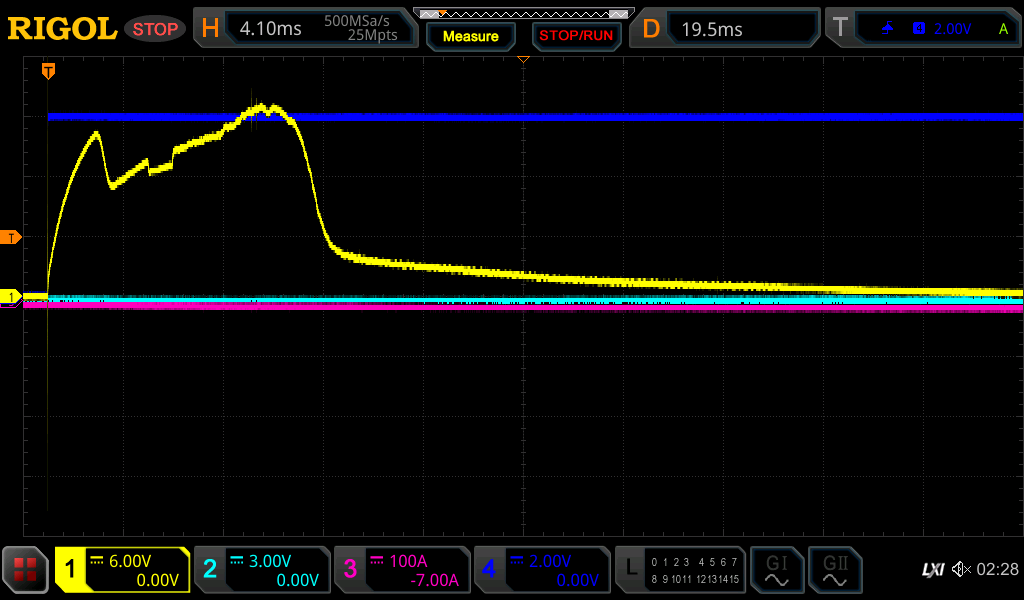Image resolution: width=1024 pixels, height=600 pixels.
Task: Toggle channel 3 at 100A
Action: (x=401, y=570)
